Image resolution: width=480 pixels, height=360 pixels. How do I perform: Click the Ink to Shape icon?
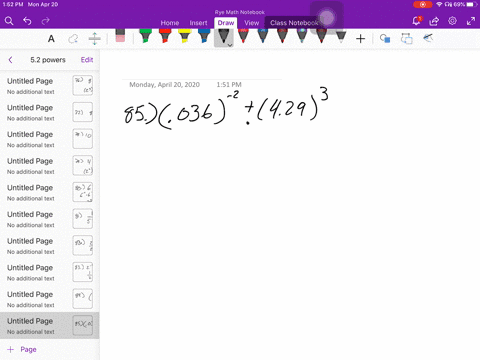[407, 39]
